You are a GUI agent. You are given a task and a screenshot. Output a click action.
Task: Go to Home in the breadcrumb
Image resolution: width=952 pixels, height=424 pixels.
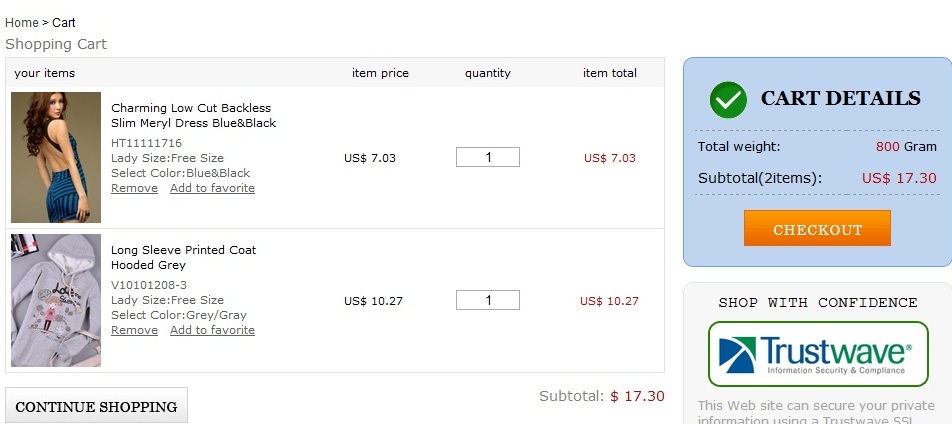click(x=21, y=22)
